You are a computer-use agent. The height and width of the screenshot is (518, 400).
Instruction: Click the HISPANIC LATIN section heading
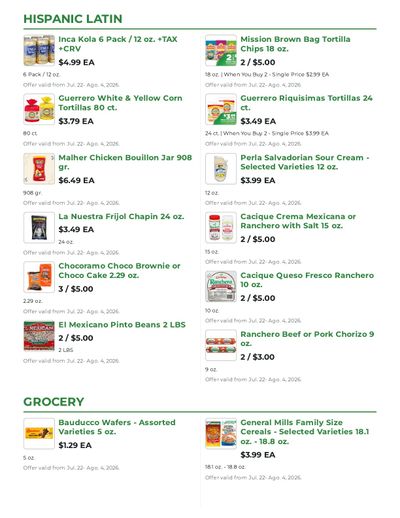pyautogui.click(x=73, y=19)
